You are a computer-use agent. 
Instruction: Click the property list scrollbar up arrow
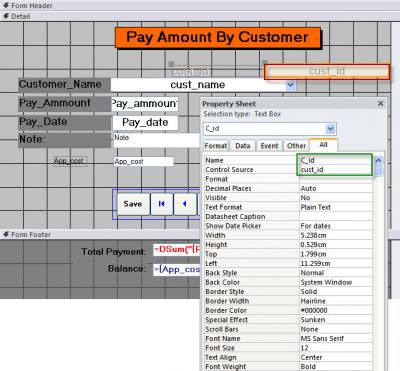tap(378, 161)
